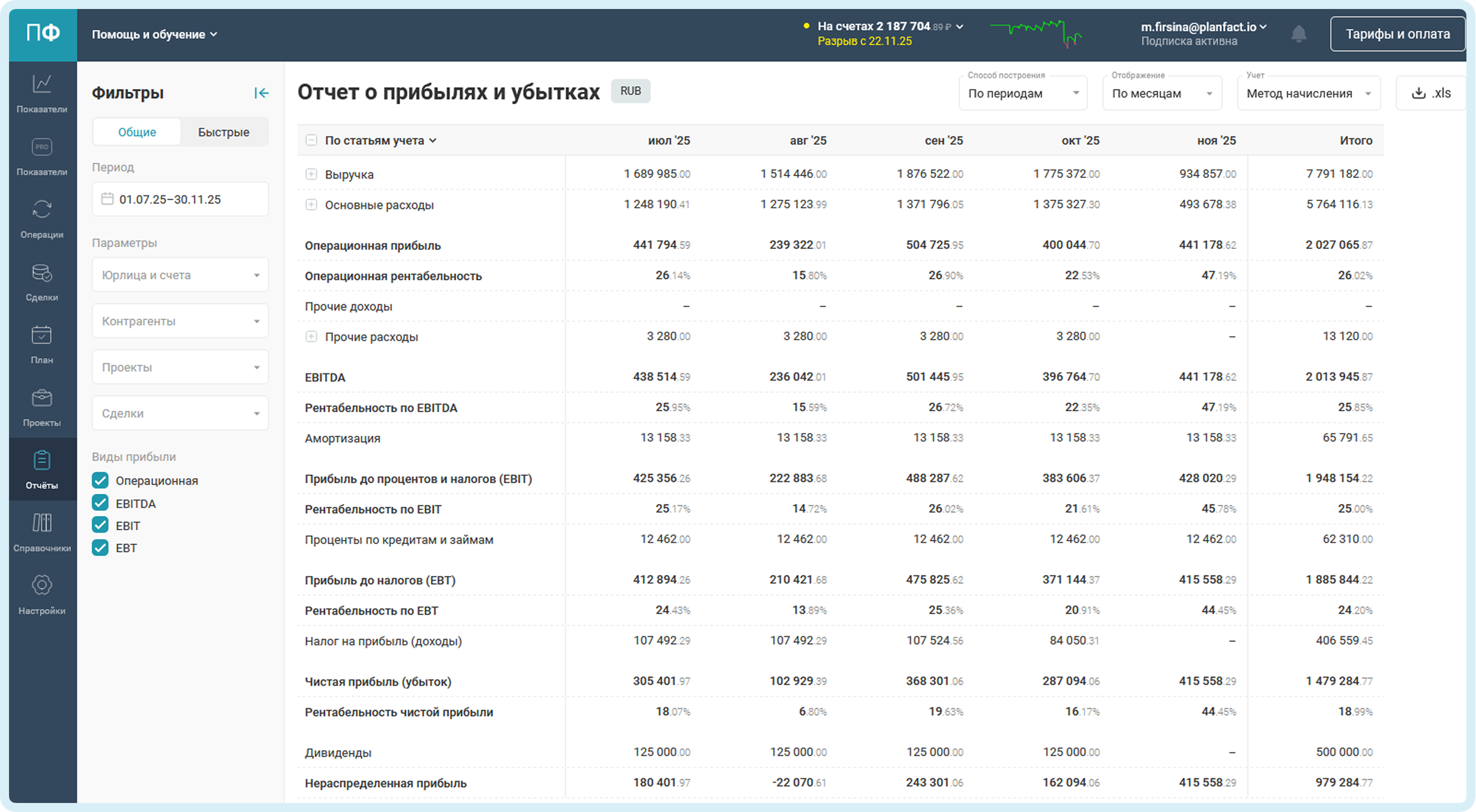Open the Отображение По месяцам dropdown

point(1161,93)
